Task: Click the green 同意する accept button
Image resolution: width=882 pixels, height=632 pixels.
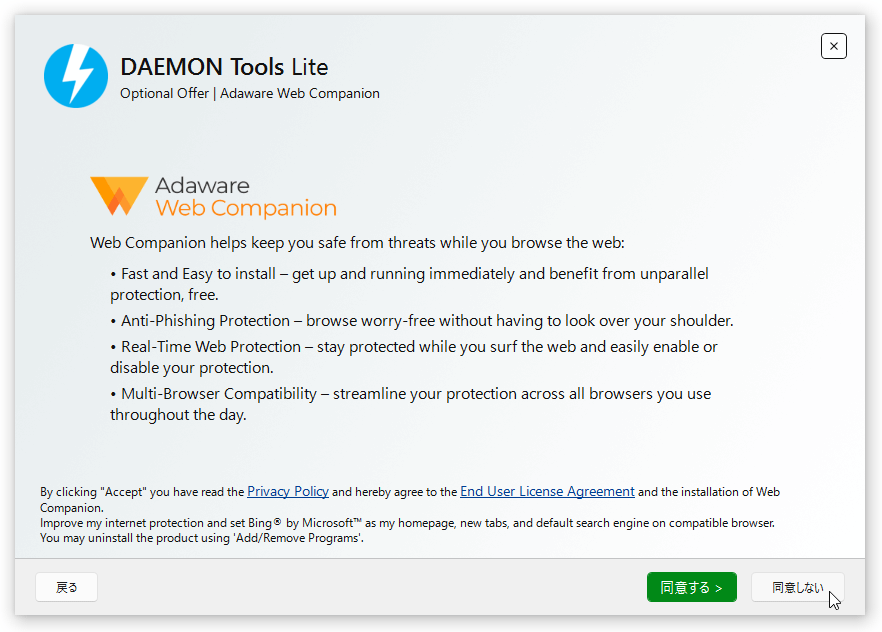Action: [x=691, y=587]
